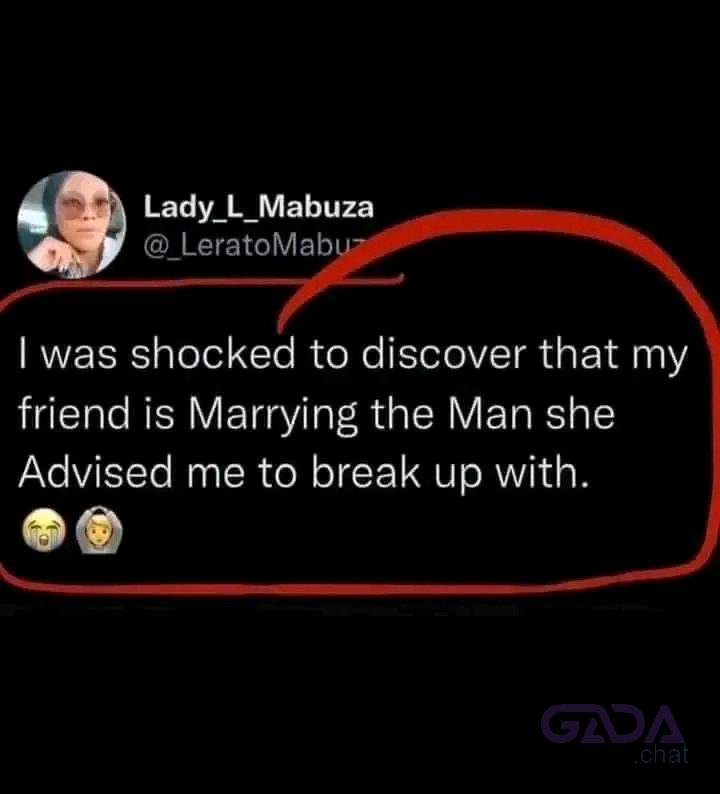Click the loudly crying face emoji
The width and height of the screenshot is (720, 794).
pyautogui.click(x=45, y=529)
